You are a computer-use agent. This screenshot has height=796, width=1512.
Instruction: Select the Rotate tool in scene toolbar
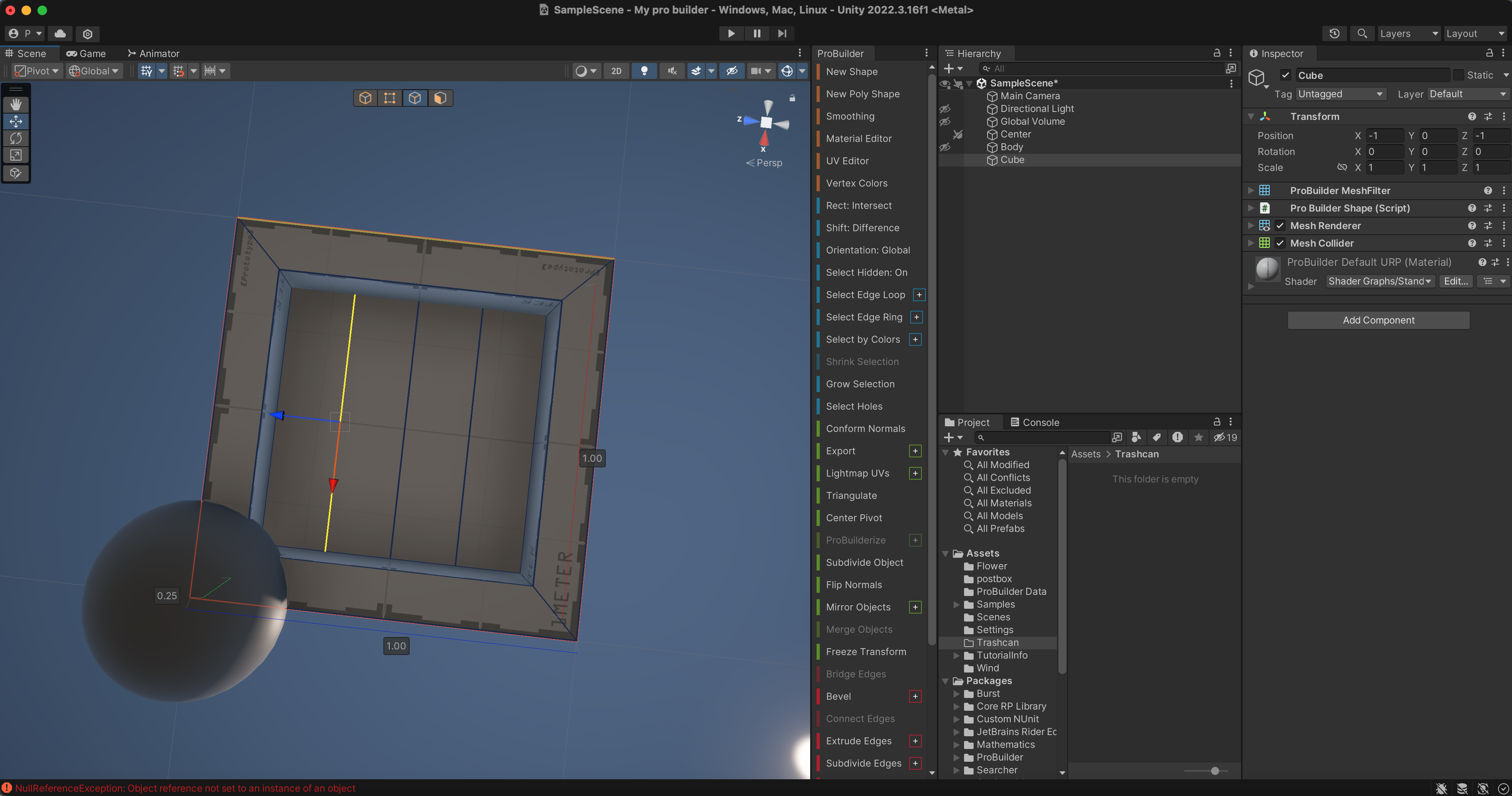pyautogui.click(x=16, y=138)
